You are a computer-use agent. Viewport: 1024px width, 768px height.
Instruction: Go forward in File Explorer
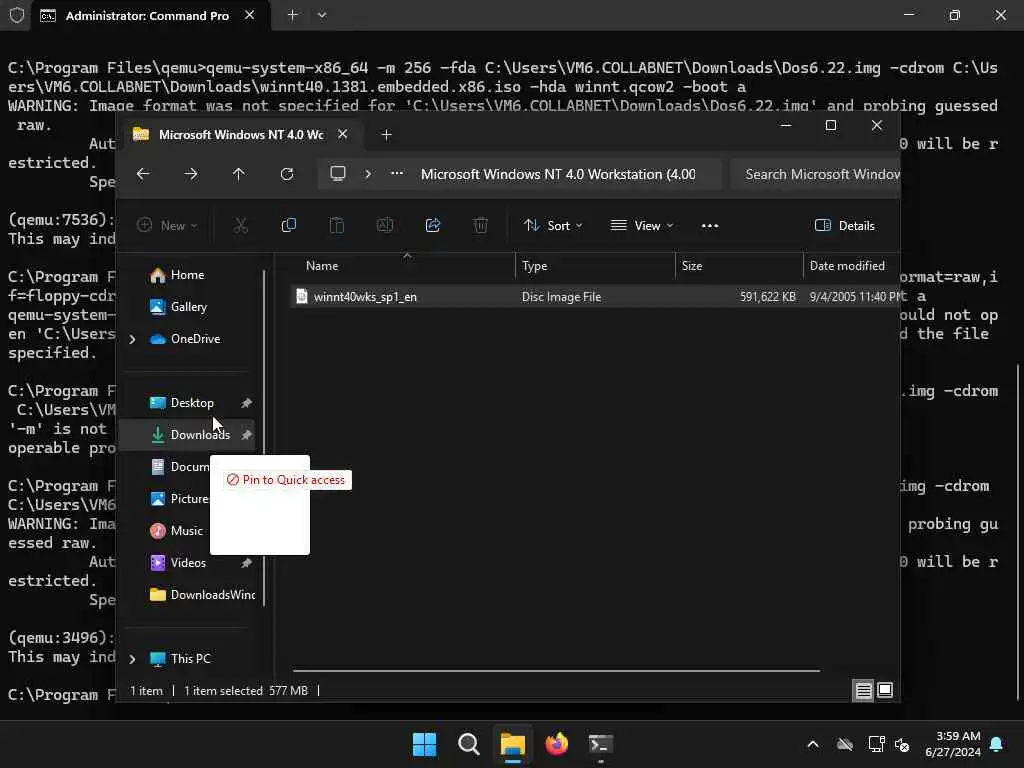pyautogui.click(x=191, y=174)
